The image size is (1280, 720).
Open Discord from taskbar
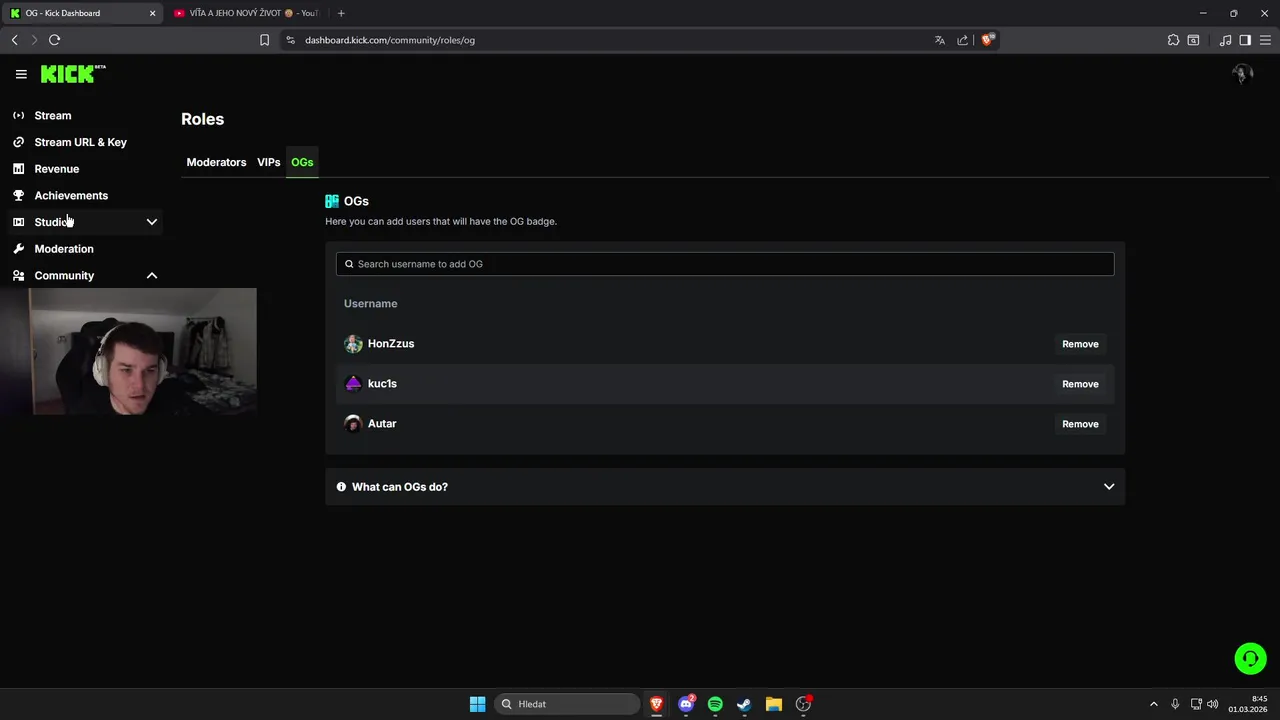(686, 704)
